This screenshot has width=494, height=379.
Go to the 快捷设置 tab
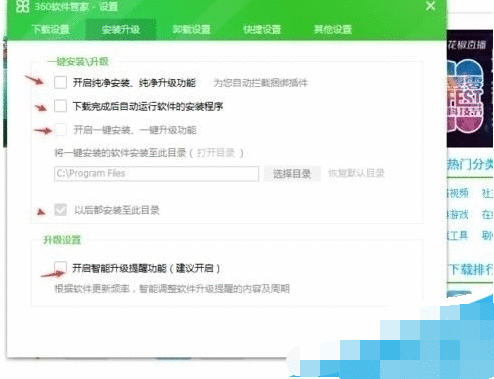coord(262,29)
